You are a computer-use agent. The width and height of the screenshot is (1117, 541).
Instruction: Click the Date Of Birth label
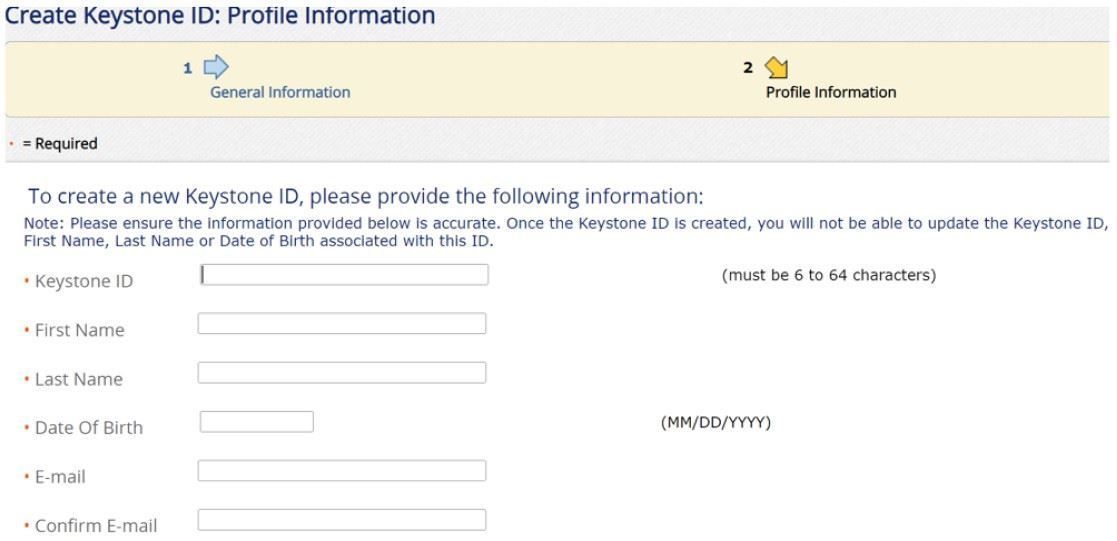tap(89, 428)
